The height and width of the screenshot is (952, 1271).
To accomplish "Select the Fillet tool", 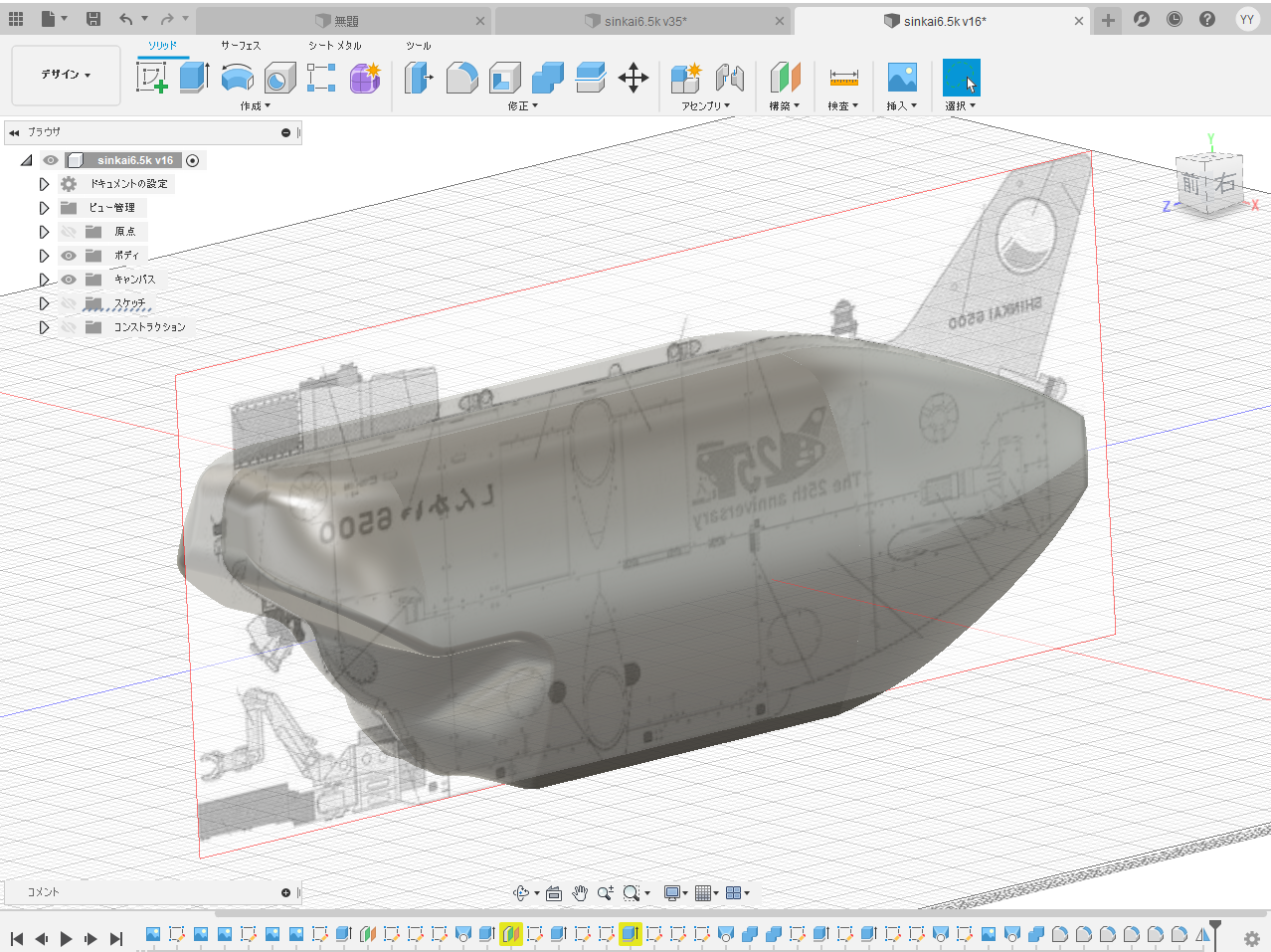I will click(461, 78).
